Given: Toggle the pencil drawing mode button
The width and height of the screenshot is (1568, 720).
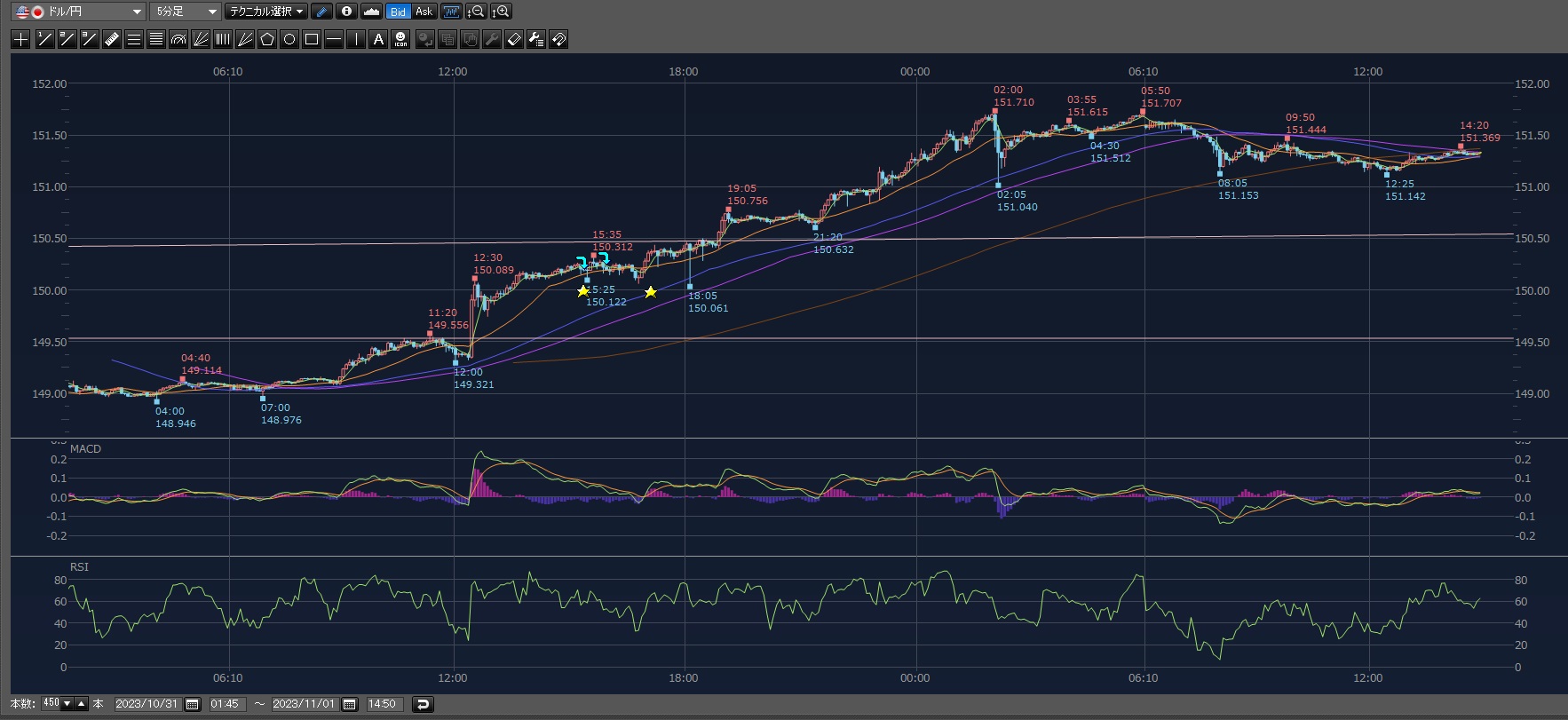Looking at the screenshot, I should pyautogui.click(x=321, y=12).
